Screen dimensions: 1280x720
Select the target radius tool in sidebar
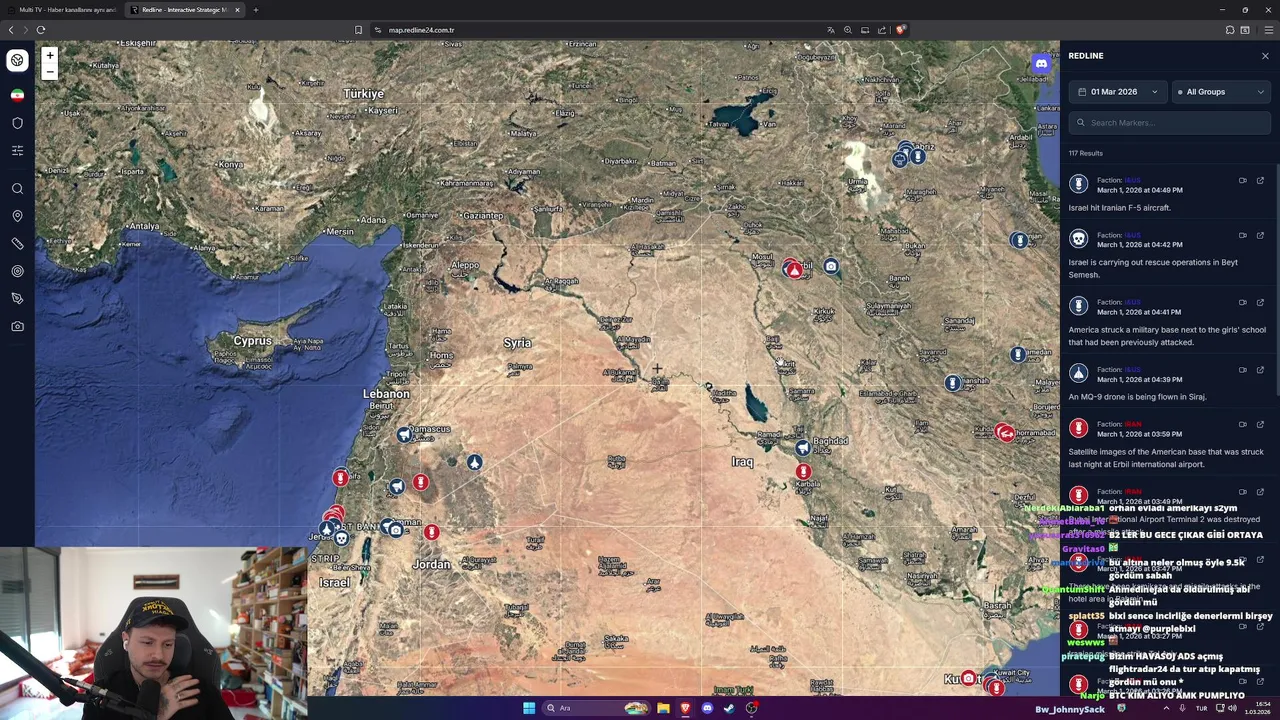click(17, 271)
